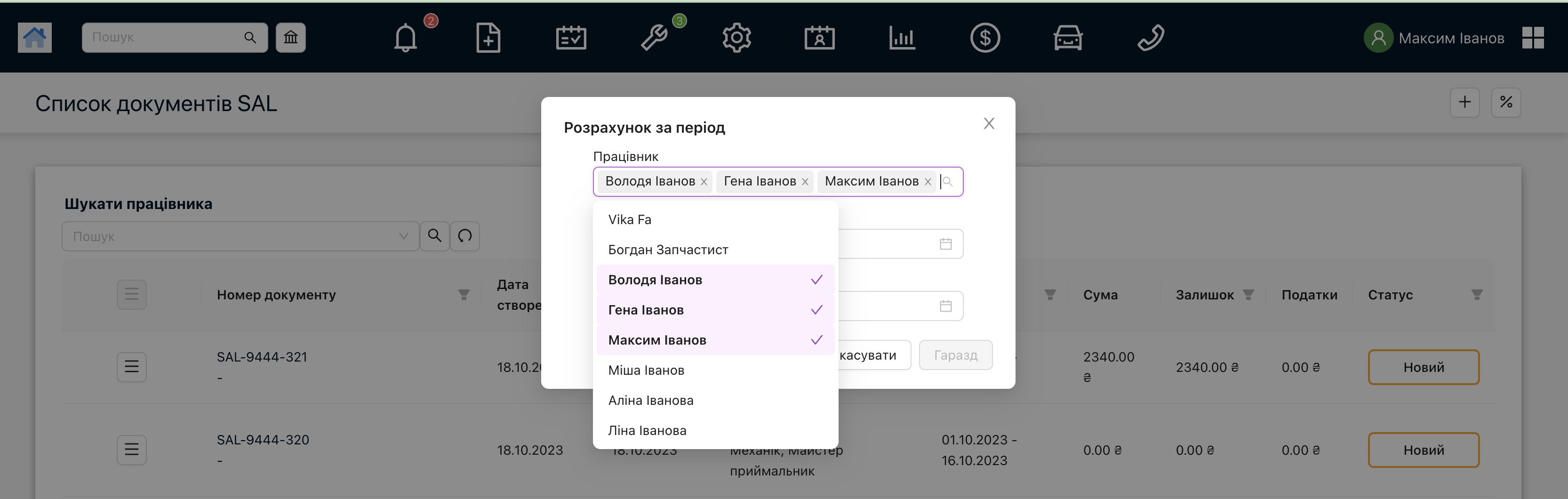The height and width of the screenshot is (499, 1568).
Task: Click the Новий status button for SAL-9444-321
Action: coord(1423,367)
